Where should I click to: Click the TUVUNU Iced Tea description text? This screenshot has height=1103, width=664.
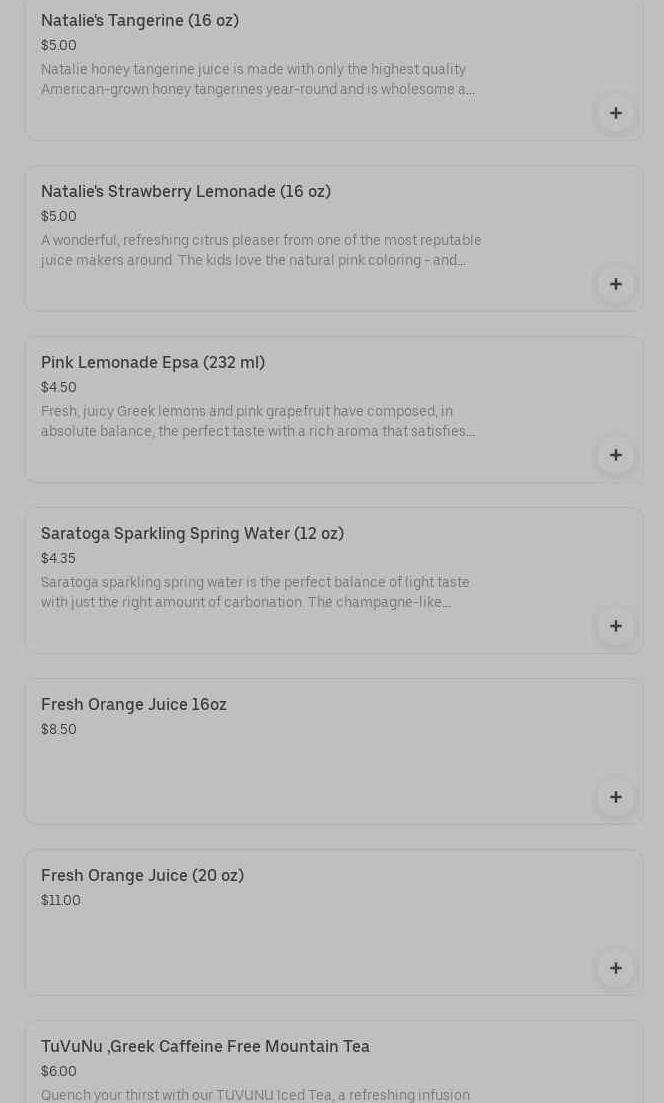pos(255,1094)
